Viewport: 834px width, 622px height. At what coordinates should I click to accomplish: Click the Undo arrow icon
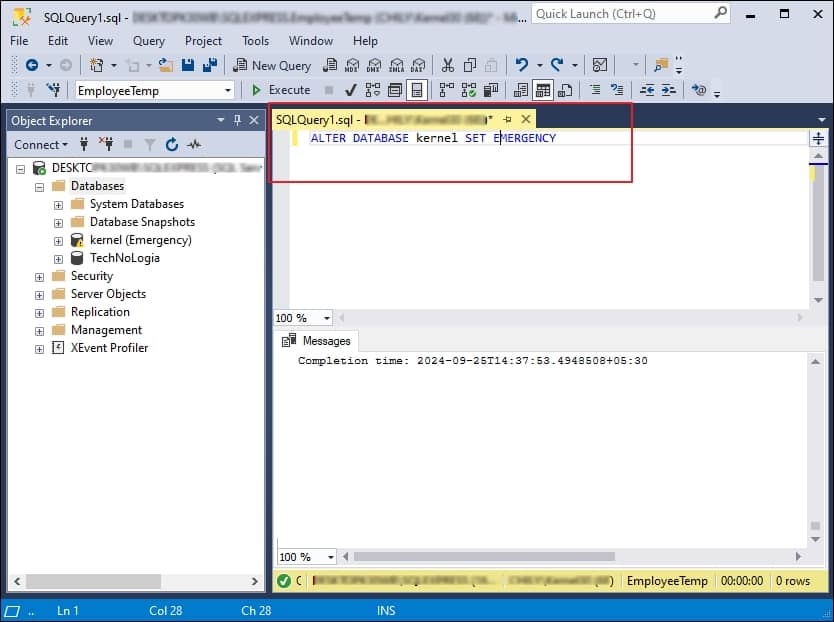coord(522,65)
